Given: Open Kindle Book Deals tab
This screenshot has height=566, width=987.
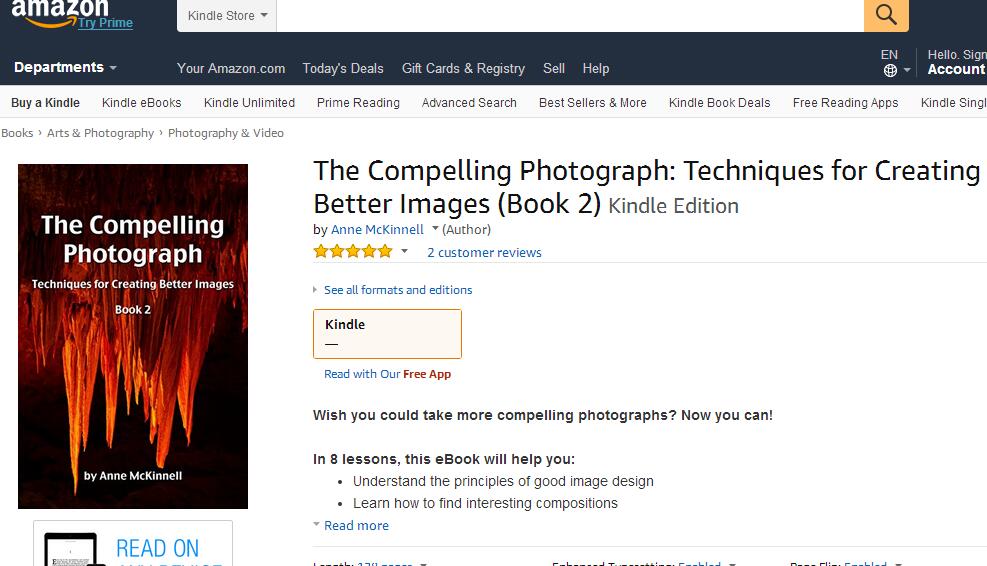Looking at the screenshot, I should [x=719, y=103].
